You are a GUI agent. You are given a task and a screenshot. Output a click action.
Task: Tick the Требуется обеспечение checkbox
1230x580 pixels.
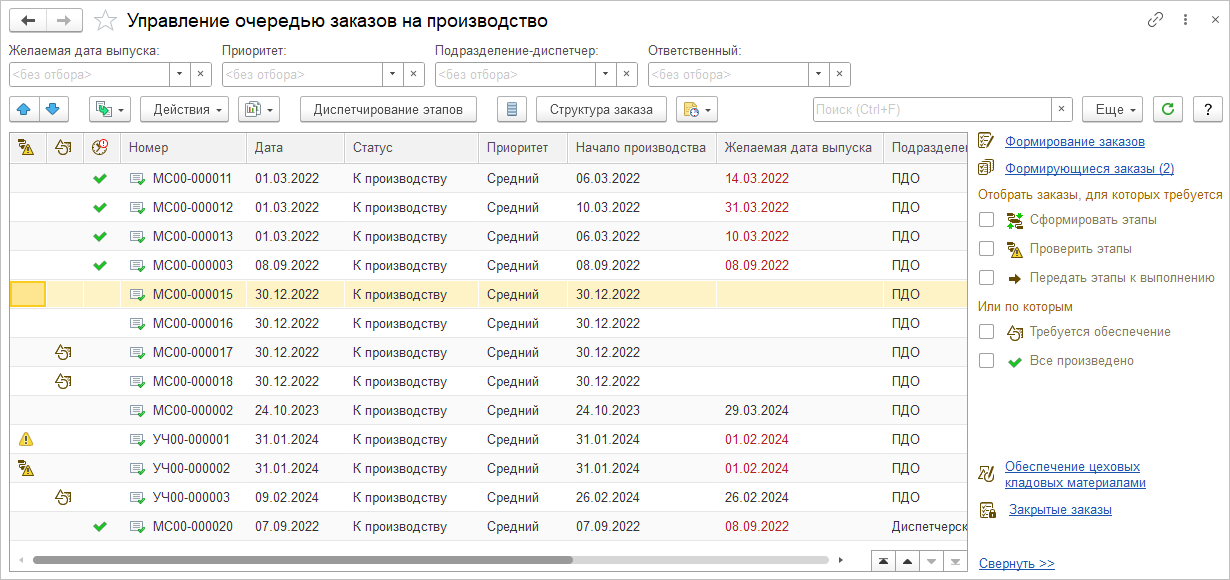[x=987, y=332]
